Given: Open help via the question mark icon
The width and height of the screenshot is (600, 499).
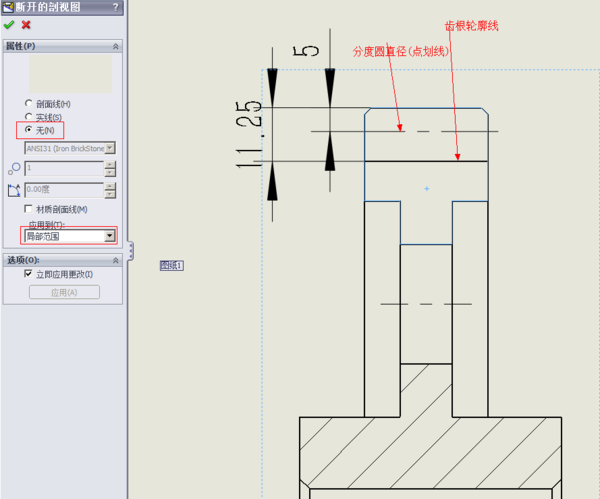Looking at the screenshot, I should (x=115, y=7).
